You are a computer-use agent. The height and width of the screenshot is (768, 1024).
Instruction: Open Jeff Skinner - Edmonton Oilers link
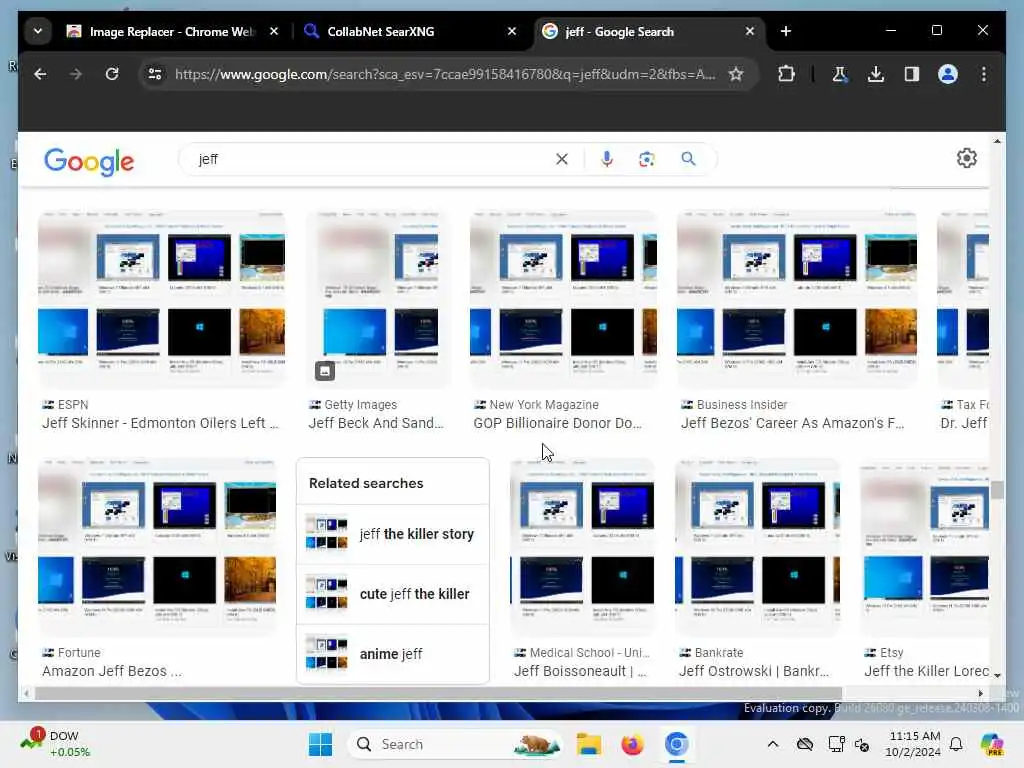pos(160,423)
